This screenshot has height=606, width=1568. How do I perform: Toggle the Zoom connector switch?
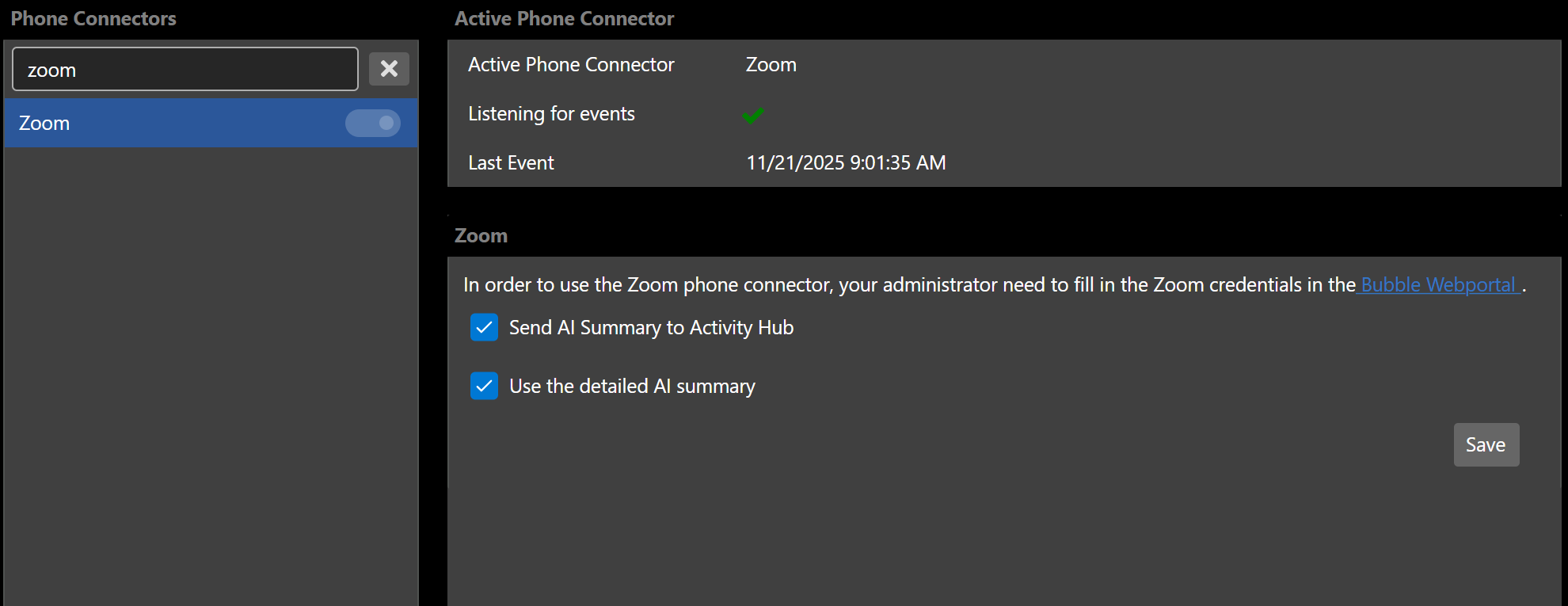tap(373, 123)
